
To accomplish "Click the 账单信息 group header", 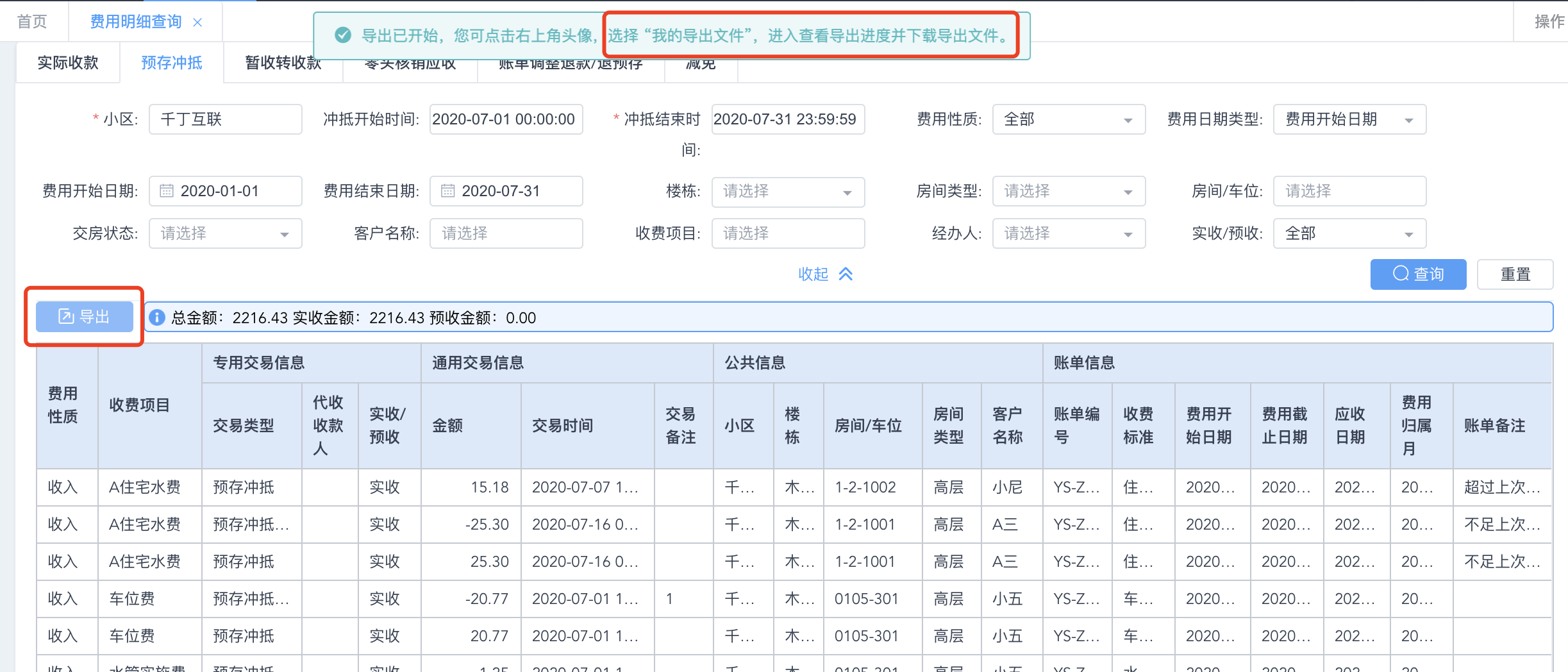I will pos(1297,363).
